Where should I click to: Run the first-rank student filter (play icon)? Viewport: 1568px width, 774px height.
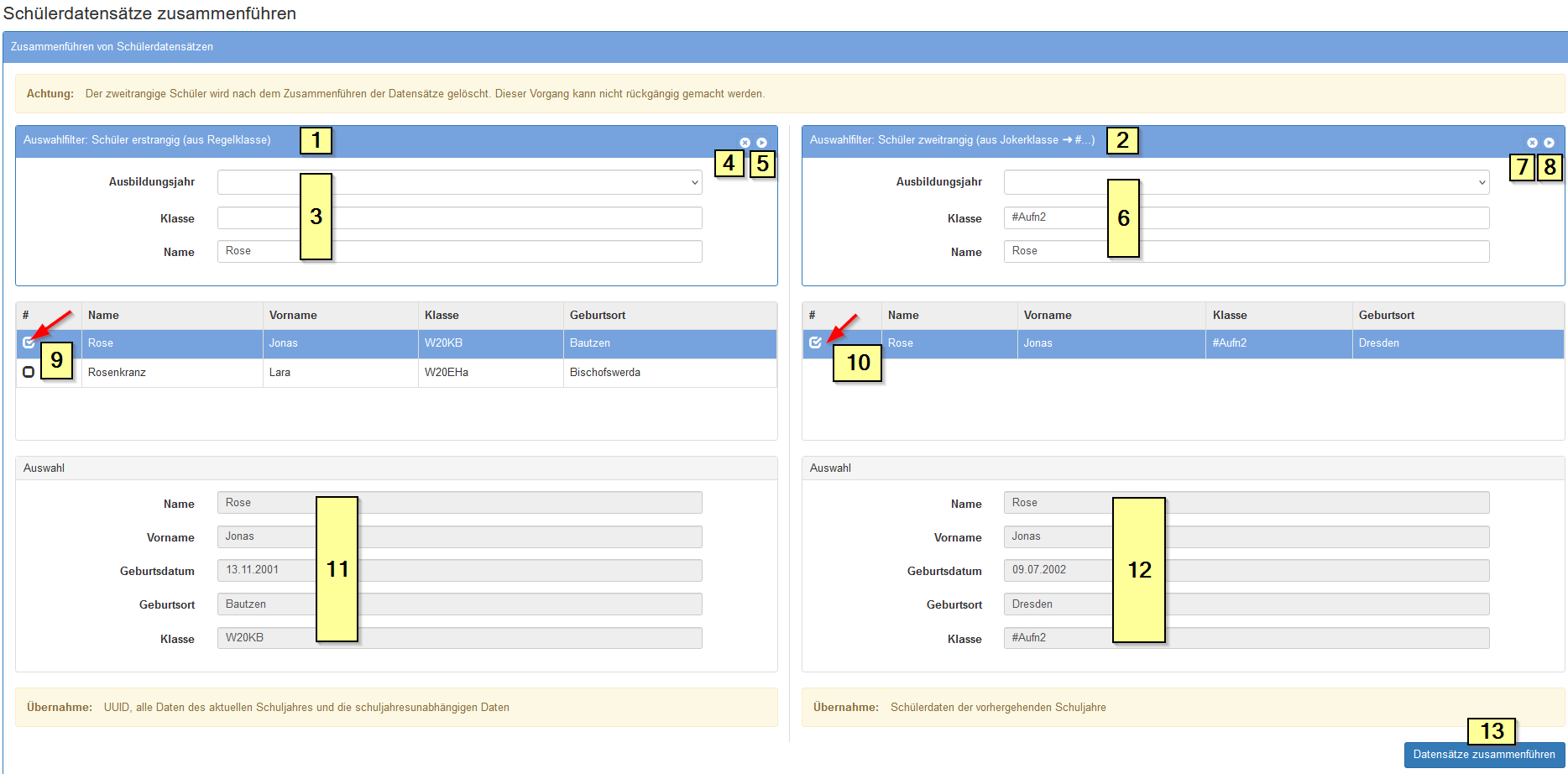point(761,143)
